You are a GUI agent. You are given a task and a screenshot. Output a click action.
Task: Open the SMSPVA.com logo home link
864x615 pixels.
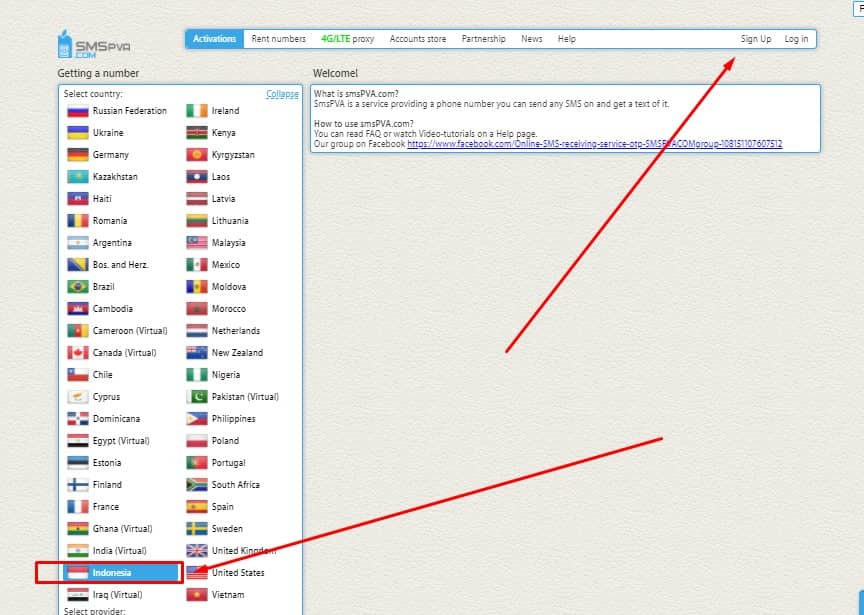tap(94, 44)
